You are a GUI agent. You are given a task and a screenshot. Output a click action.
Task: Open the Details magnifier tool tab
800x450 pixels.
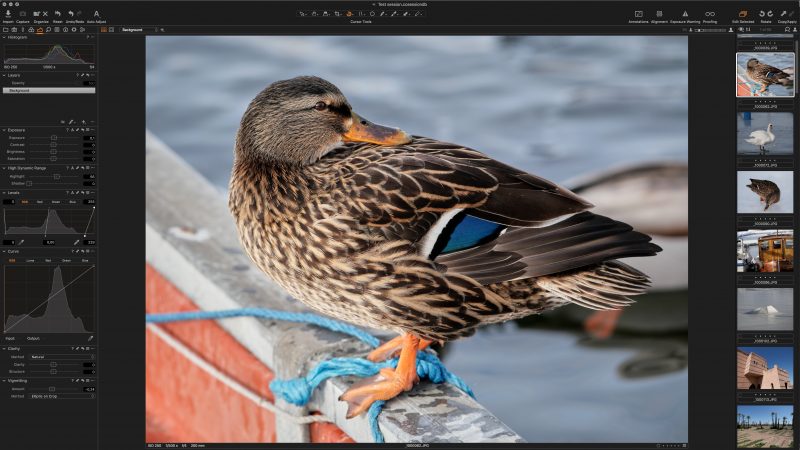coord(48,30)
